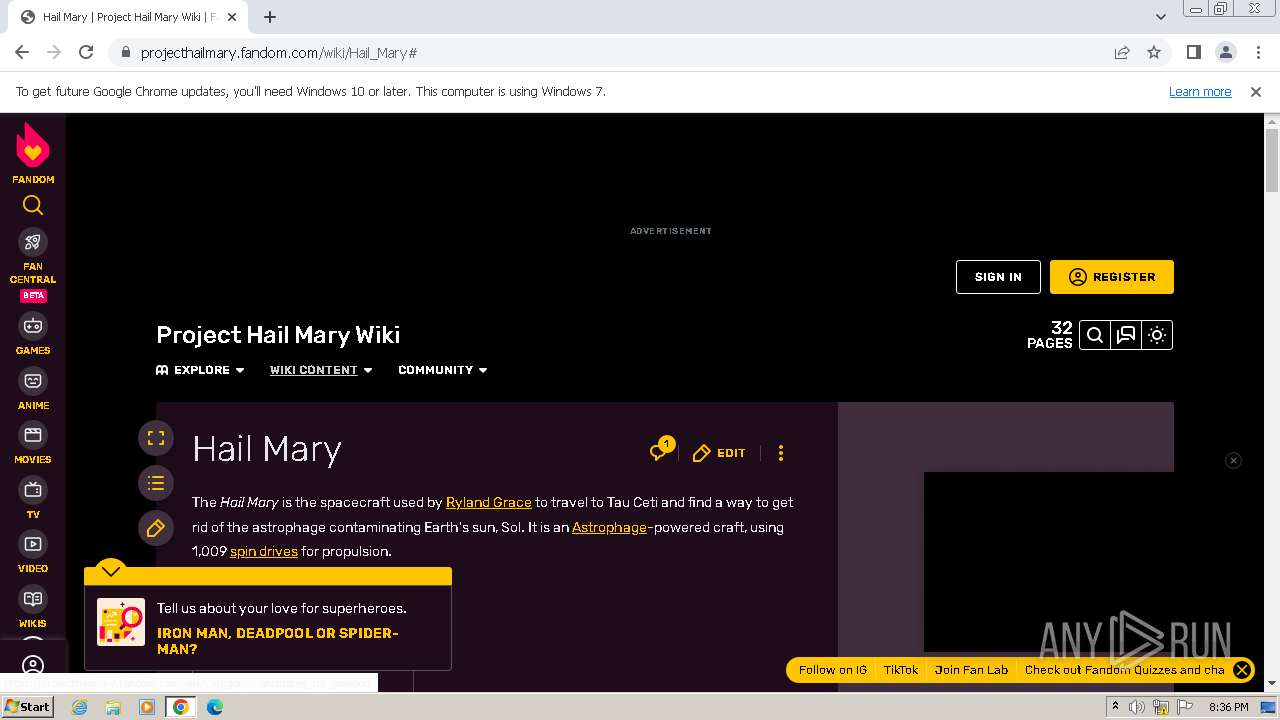1280x720 pixels.
Task: Open Chrome profile avatar
Action: [1226, 53]
